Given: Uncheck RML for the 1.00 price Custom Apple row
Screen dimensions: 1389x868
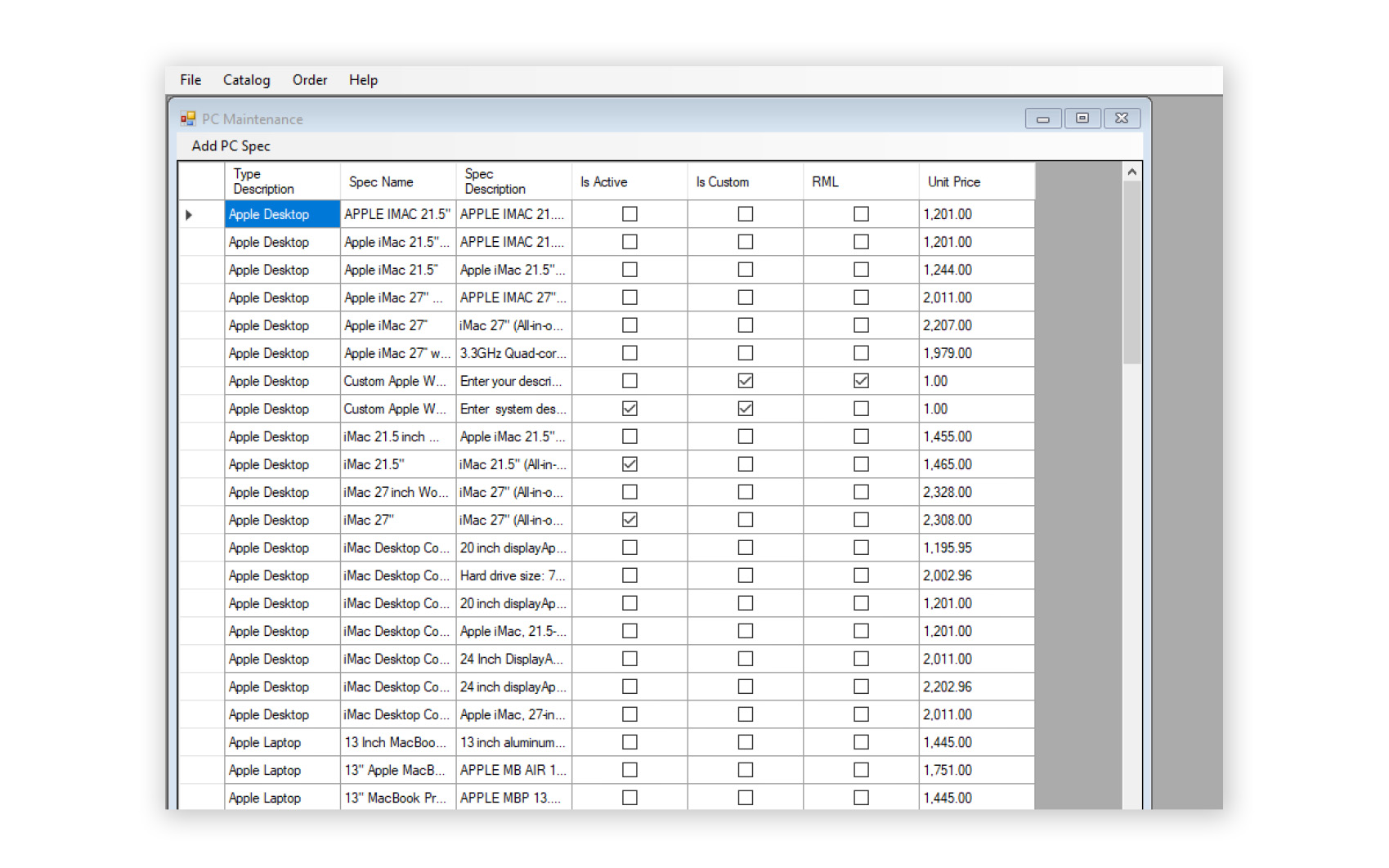Looking at the screenshot, I should 861,381.
